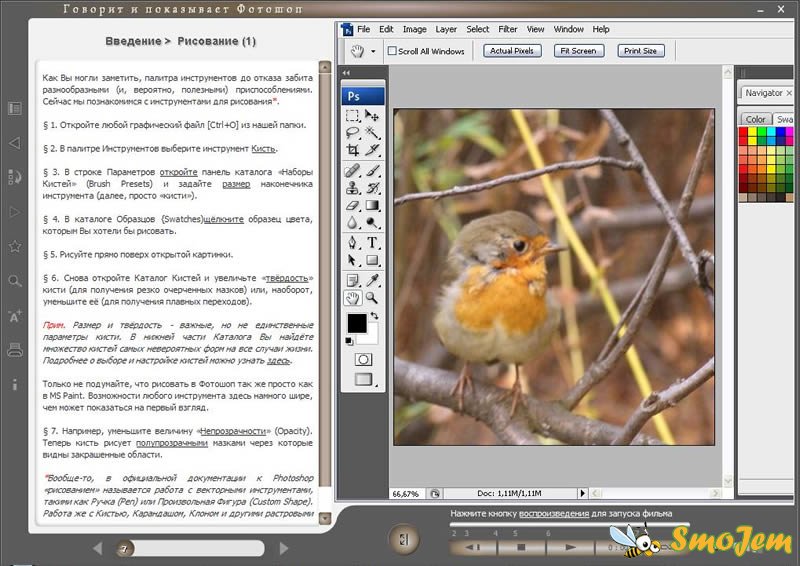Toggle Quick Mask mode
800x566 pixels.
(x=363, y=360)
